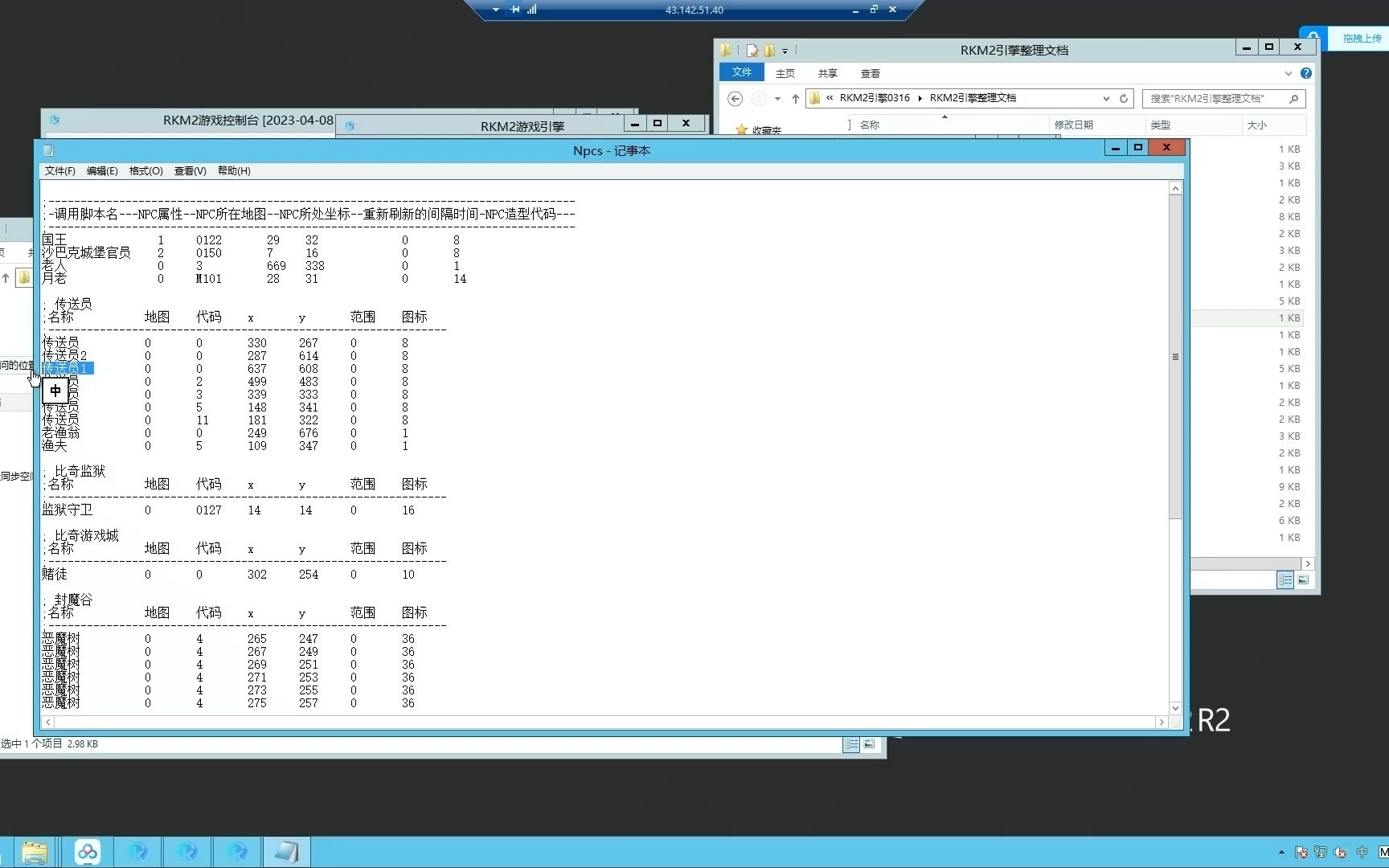Viewport: 1389px width, 868px height.
Task: Click details view icon in the back Explorer status bar
Action: 851,744
